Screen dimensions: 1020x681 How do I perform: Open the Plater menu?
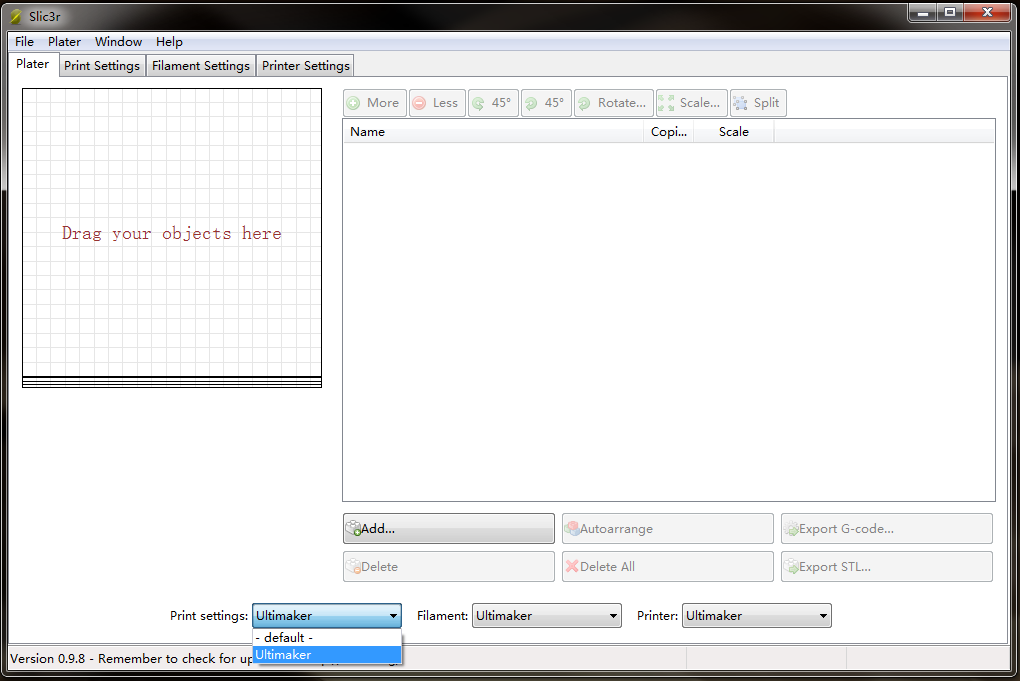point(64,42)
